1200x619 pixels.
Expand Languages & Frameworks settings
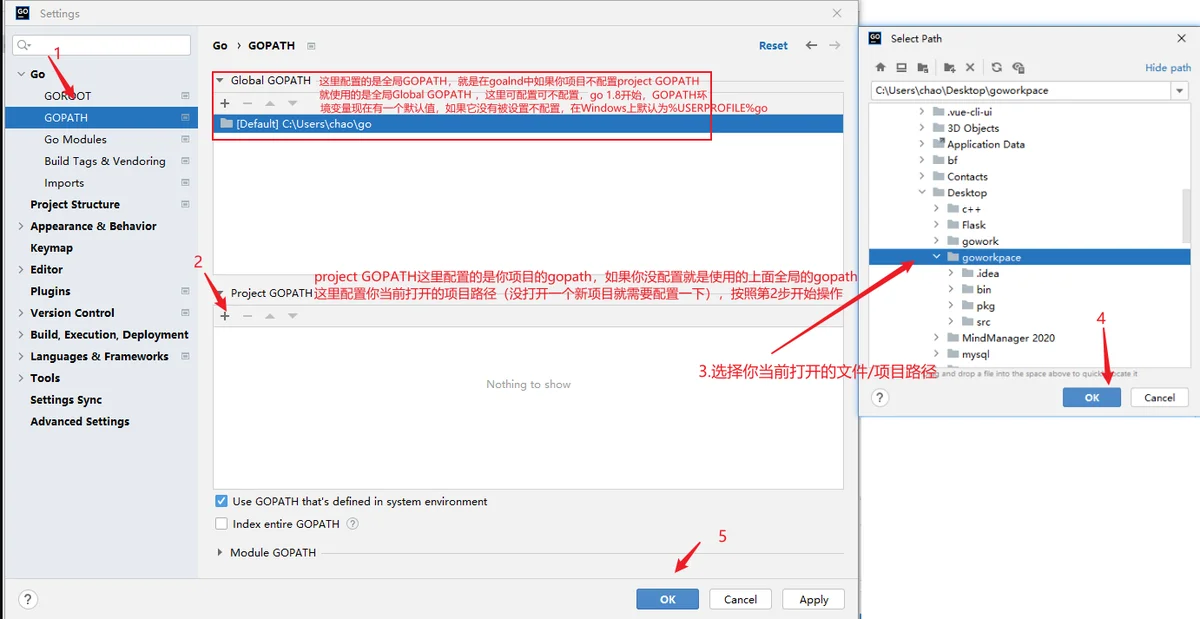(x=21, y=356)
